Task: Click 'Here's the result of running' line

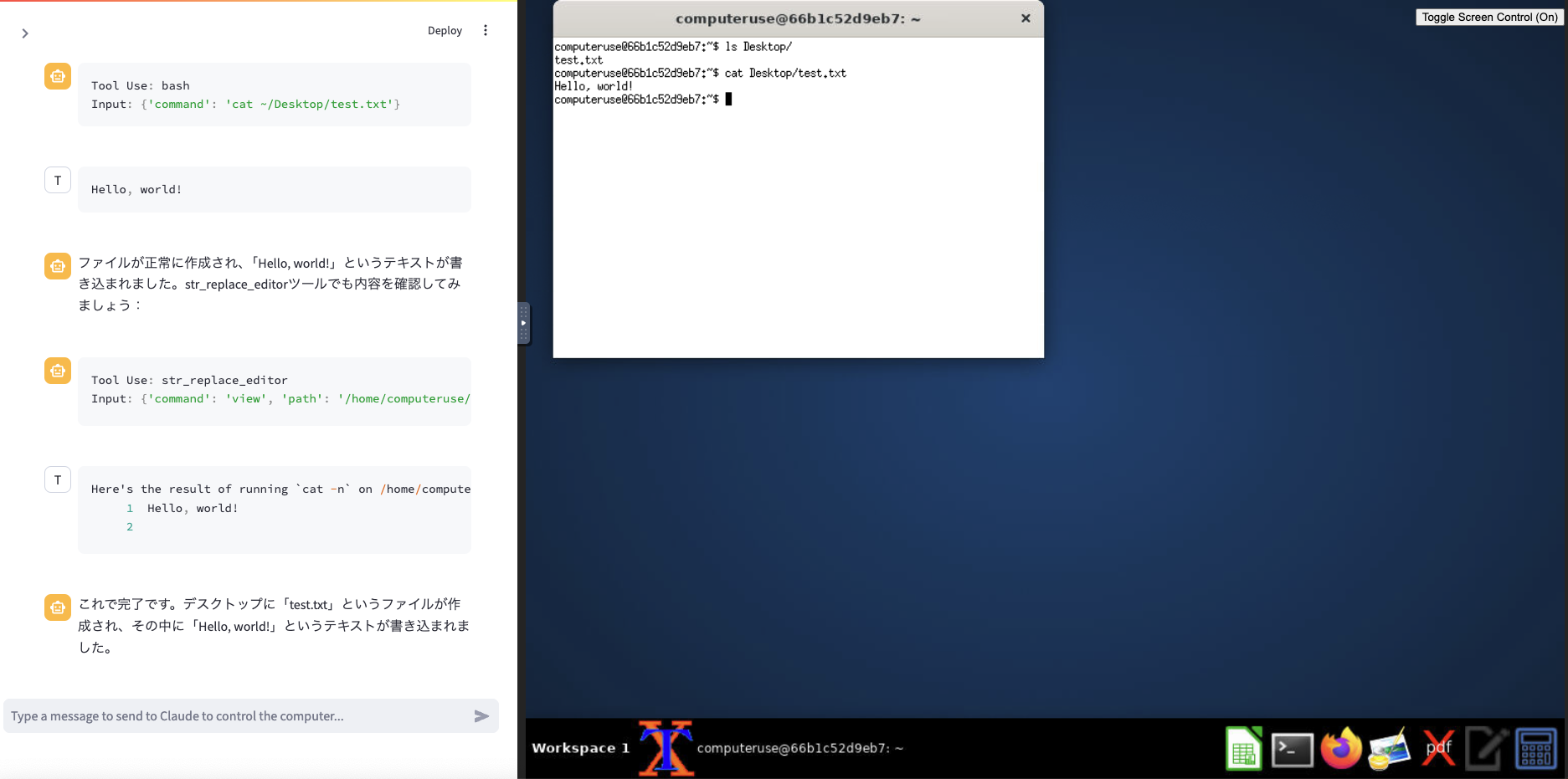Action: (280, 489)
